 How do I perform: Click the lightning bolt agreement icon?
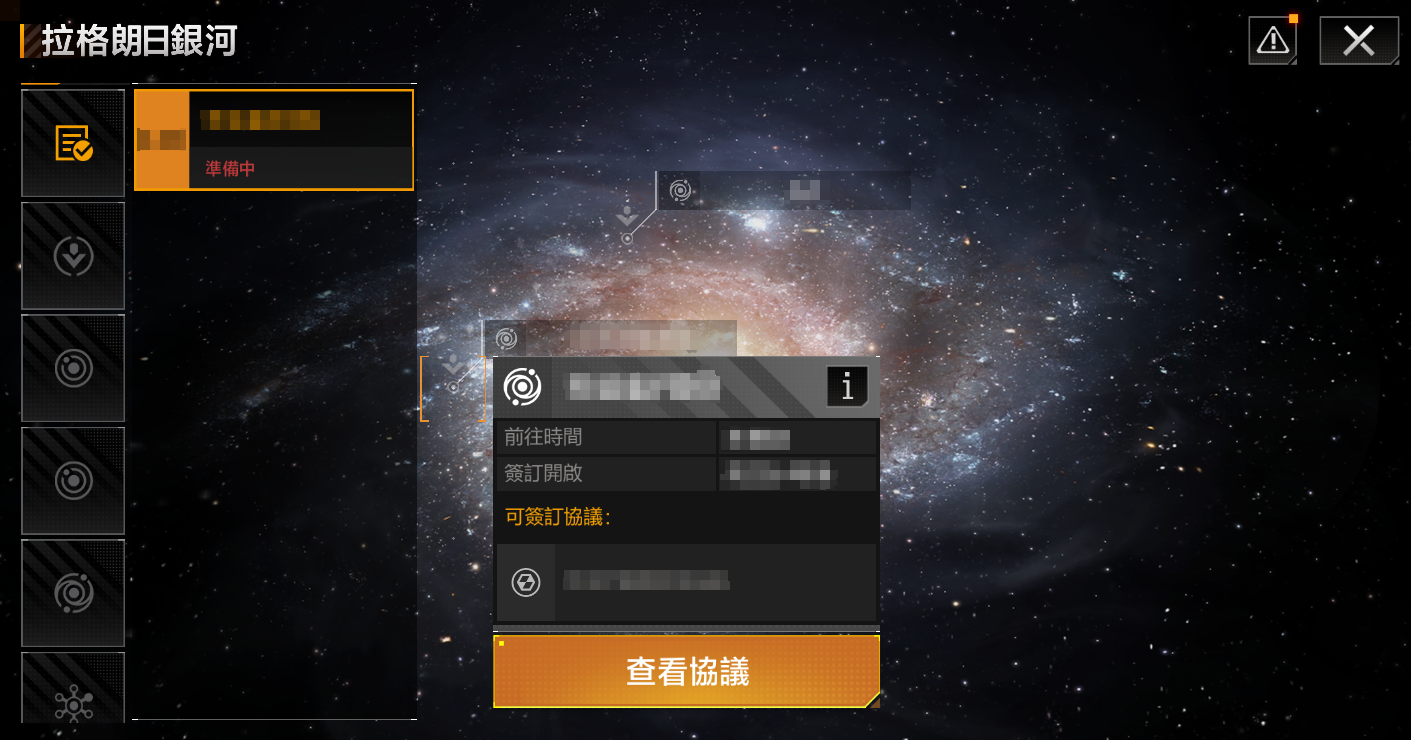[x=526, y=582]
